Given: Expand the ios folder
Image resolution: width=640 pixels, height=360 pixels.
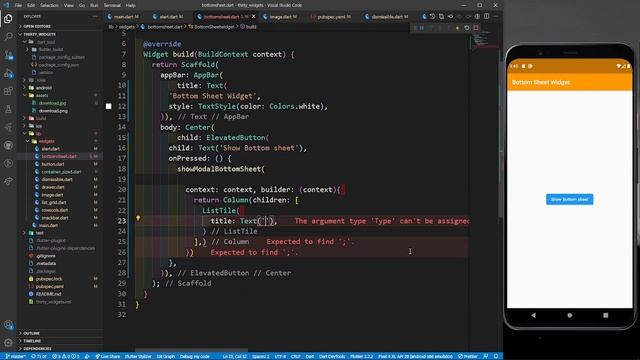Looking at the screenshot, I should coord(39,126).
